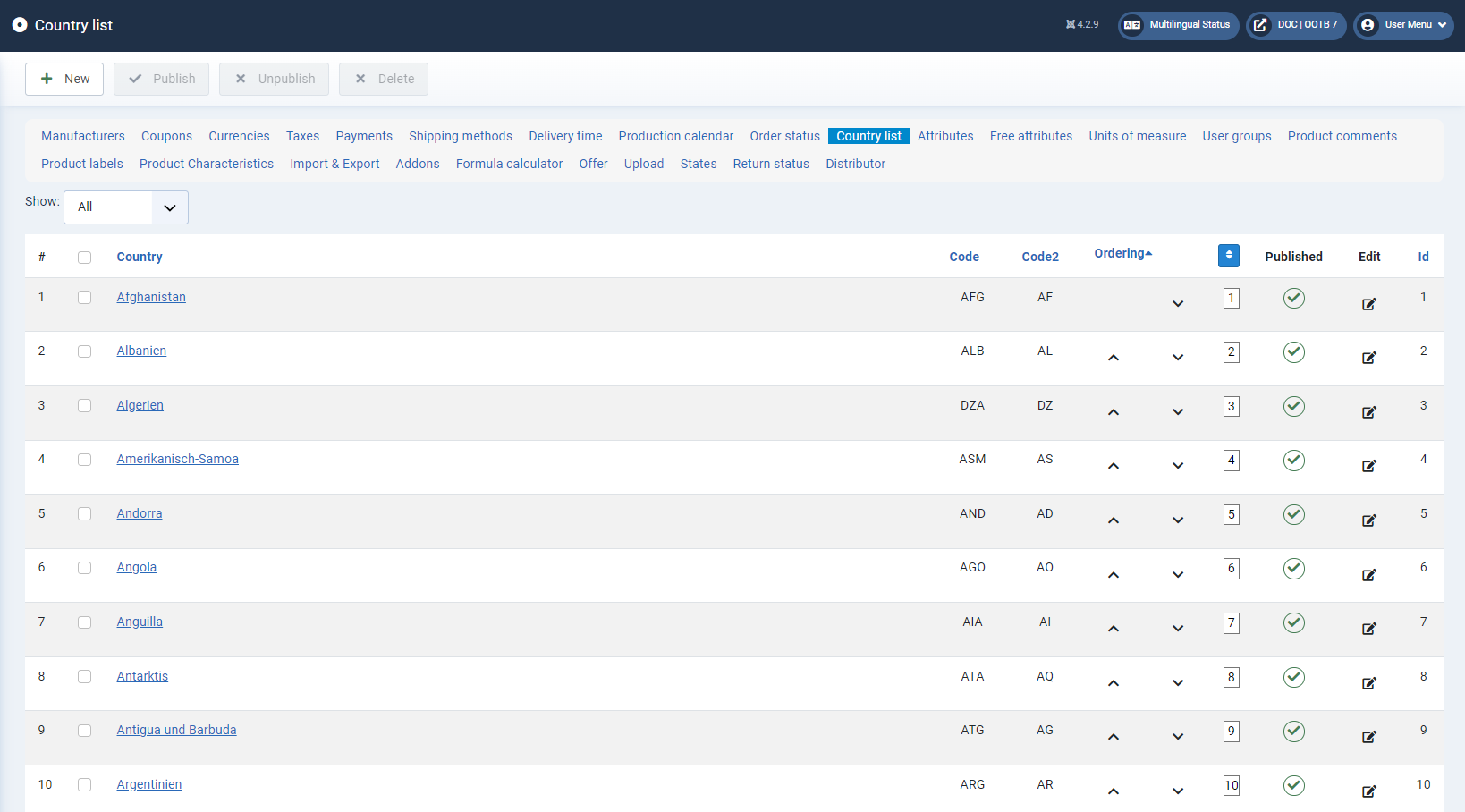Move Antarktis down in ordering
Viewport: 1465px width, 812px height.
point(1178,683)
